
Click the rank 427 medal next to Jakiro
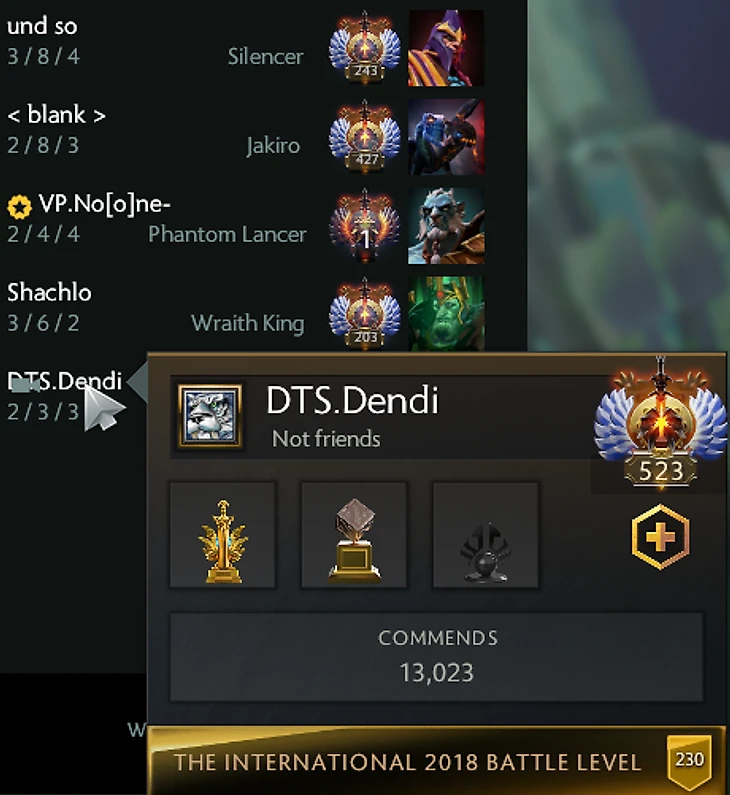coord(364,137)
